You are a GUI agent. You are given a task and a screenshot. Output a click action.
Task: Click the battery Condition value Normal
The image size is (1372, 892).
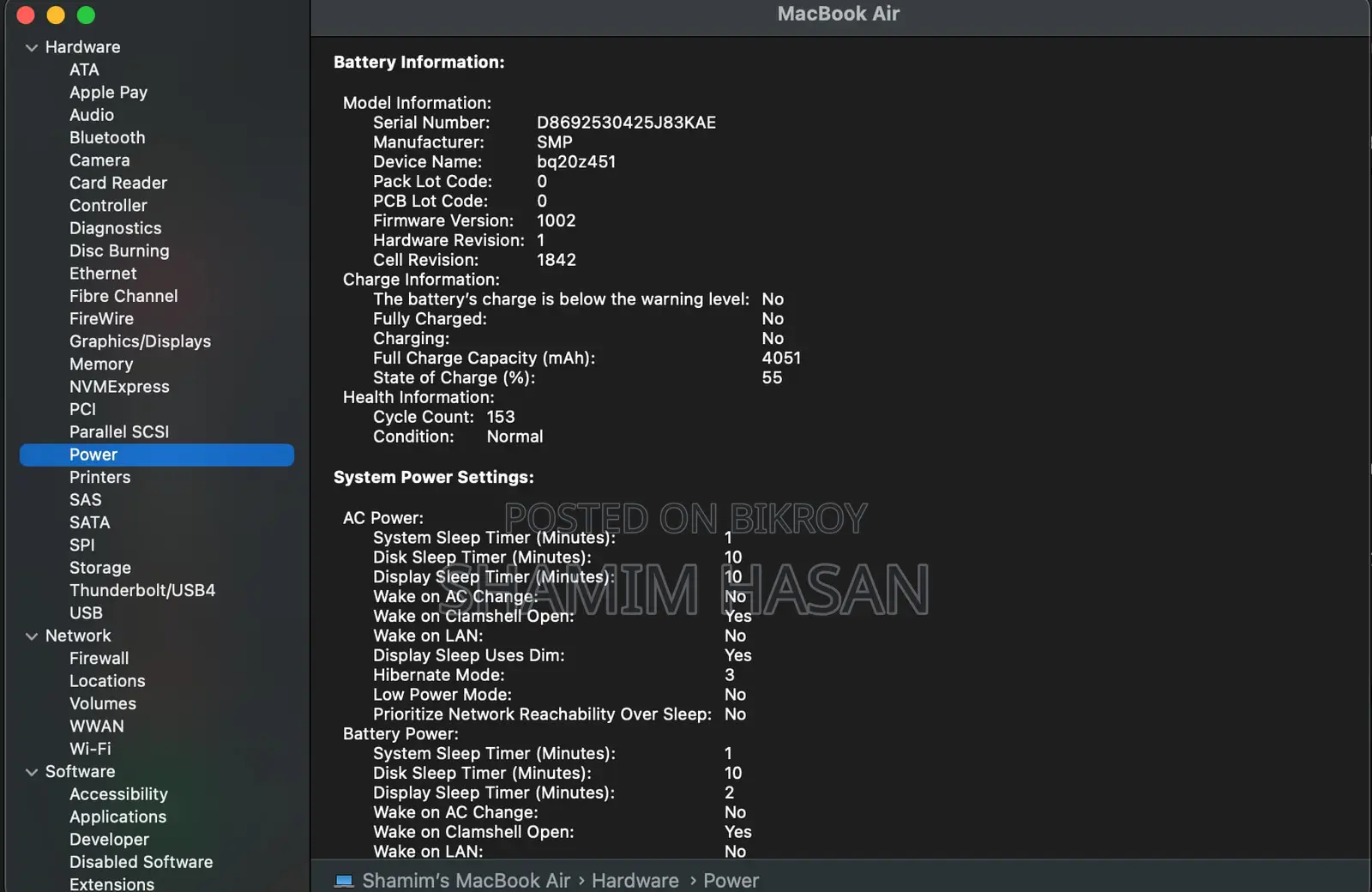[514, 437]
